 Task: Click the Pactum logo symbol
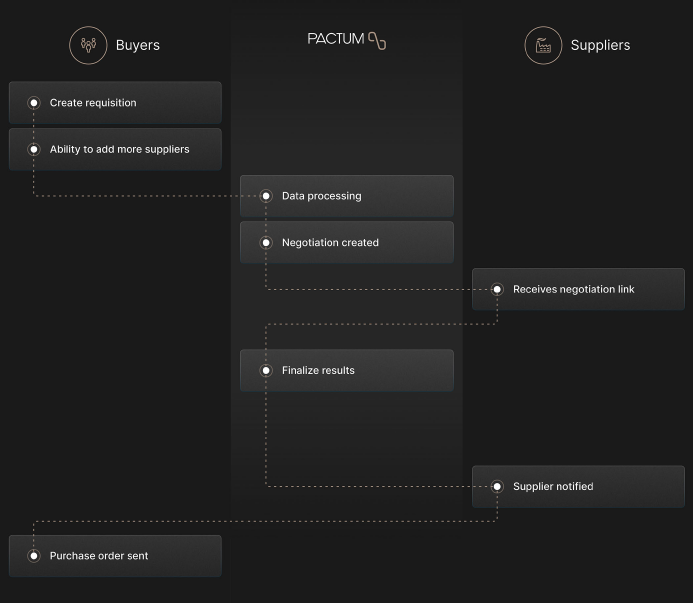coord(377,41)
